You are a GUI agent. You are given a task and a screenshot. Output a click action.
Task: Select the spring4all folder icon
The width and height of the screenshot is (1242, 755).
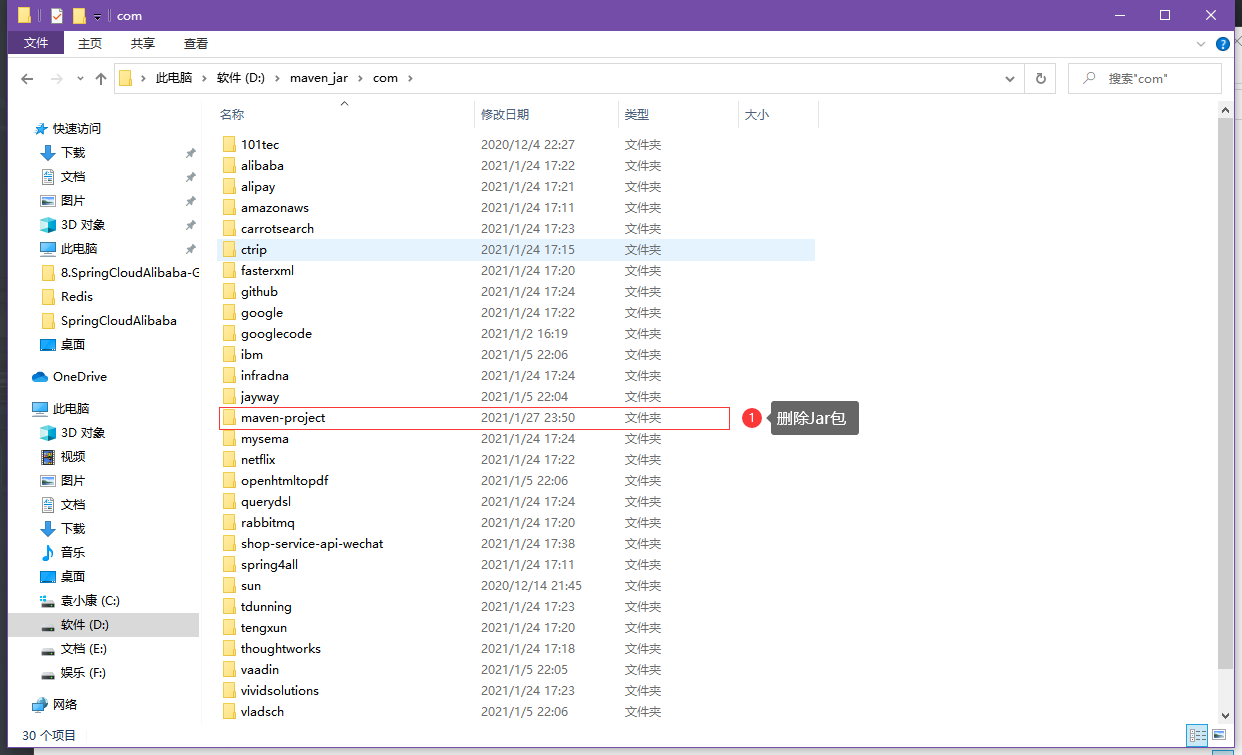pyautogui.click(x=228, y=564)
